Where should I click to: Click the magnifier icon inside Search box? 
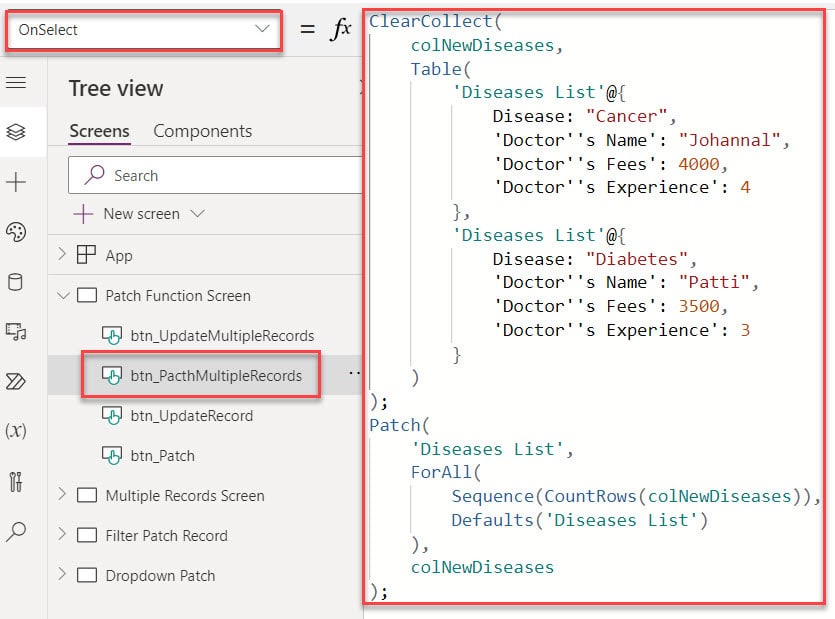(x=94, y=175)
